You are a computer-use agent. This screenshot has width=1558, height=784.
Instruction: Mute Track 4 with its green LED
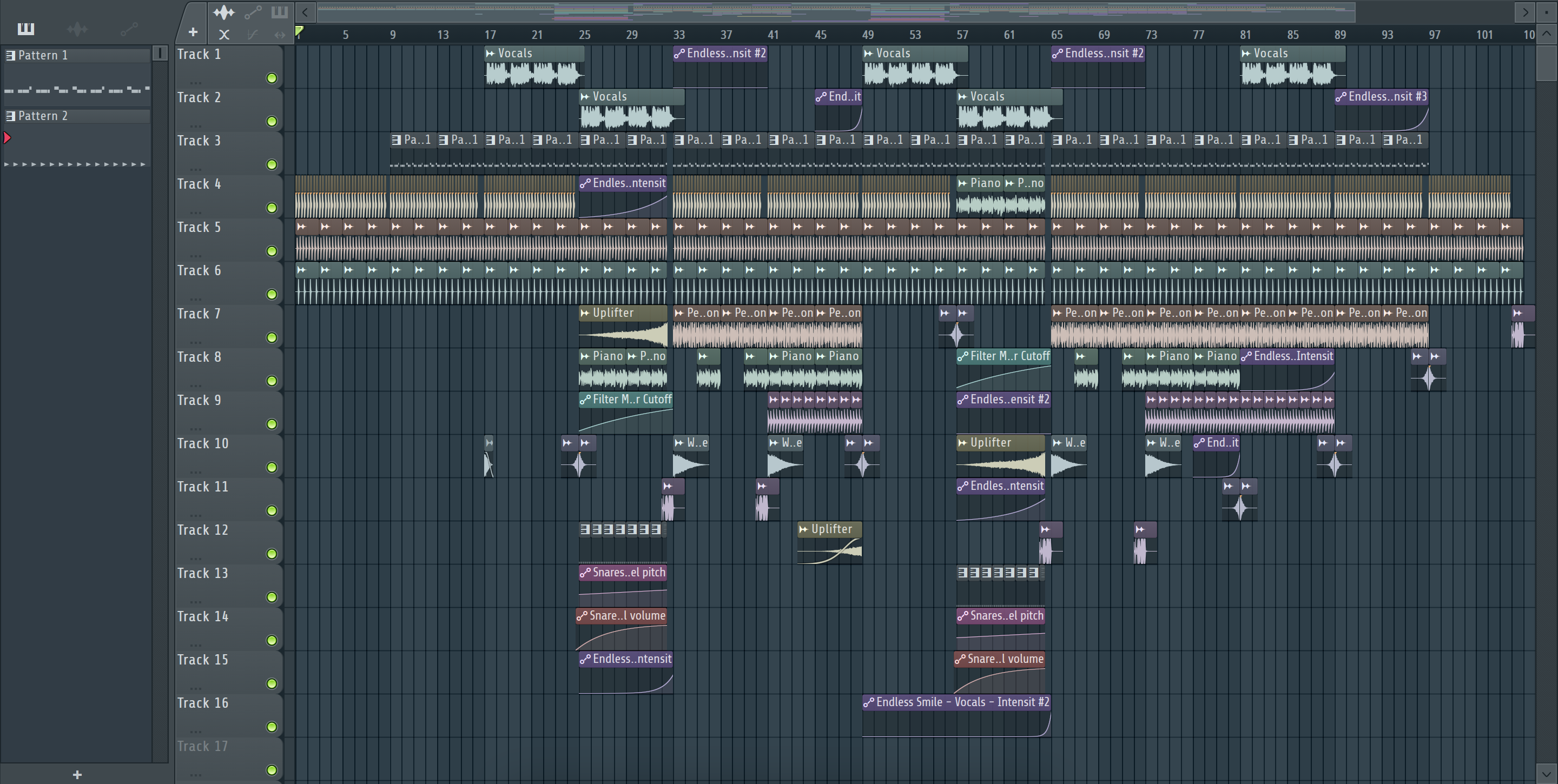(272, 208)
